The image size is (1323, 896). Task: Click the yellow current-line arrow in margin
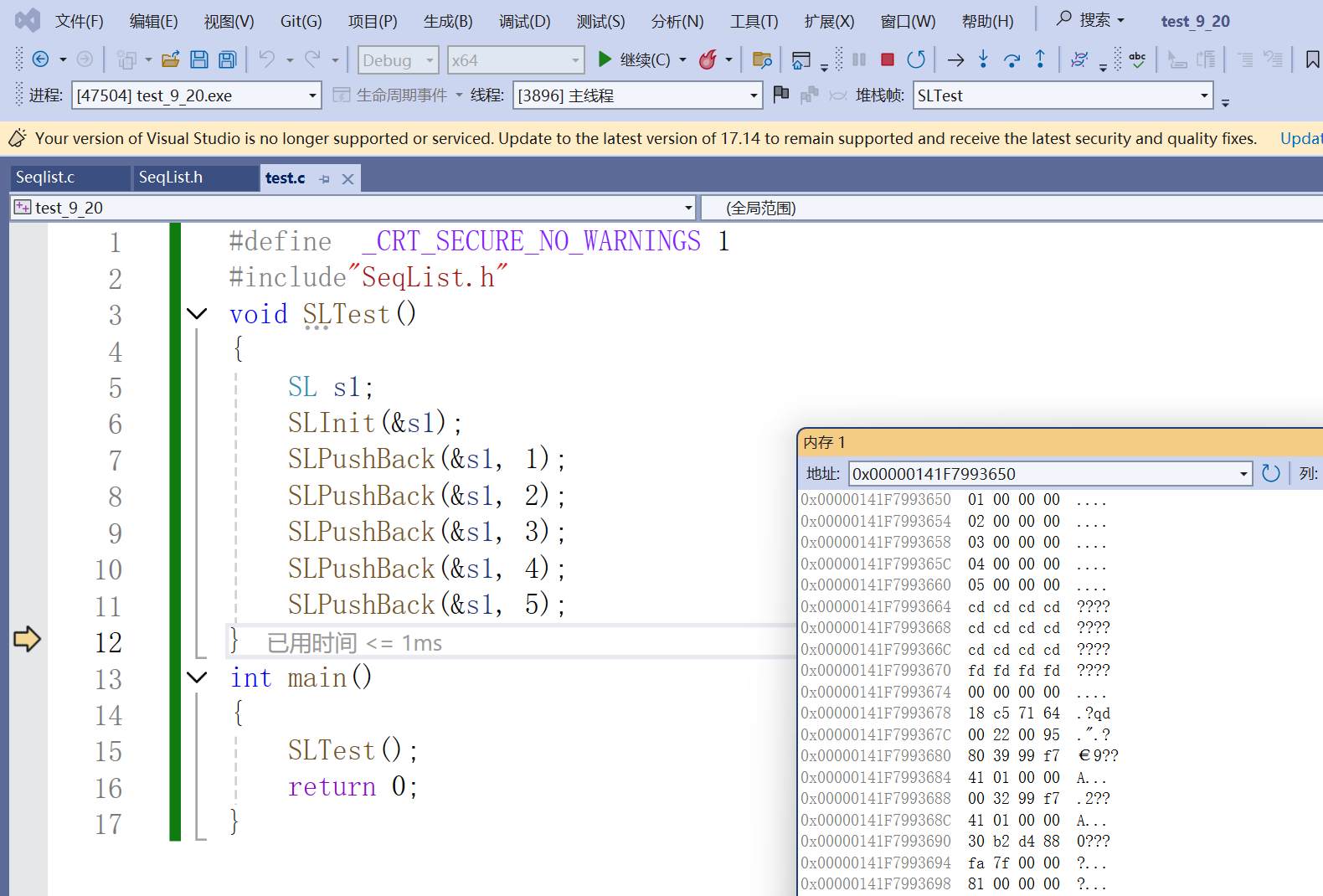coord(28,639)
